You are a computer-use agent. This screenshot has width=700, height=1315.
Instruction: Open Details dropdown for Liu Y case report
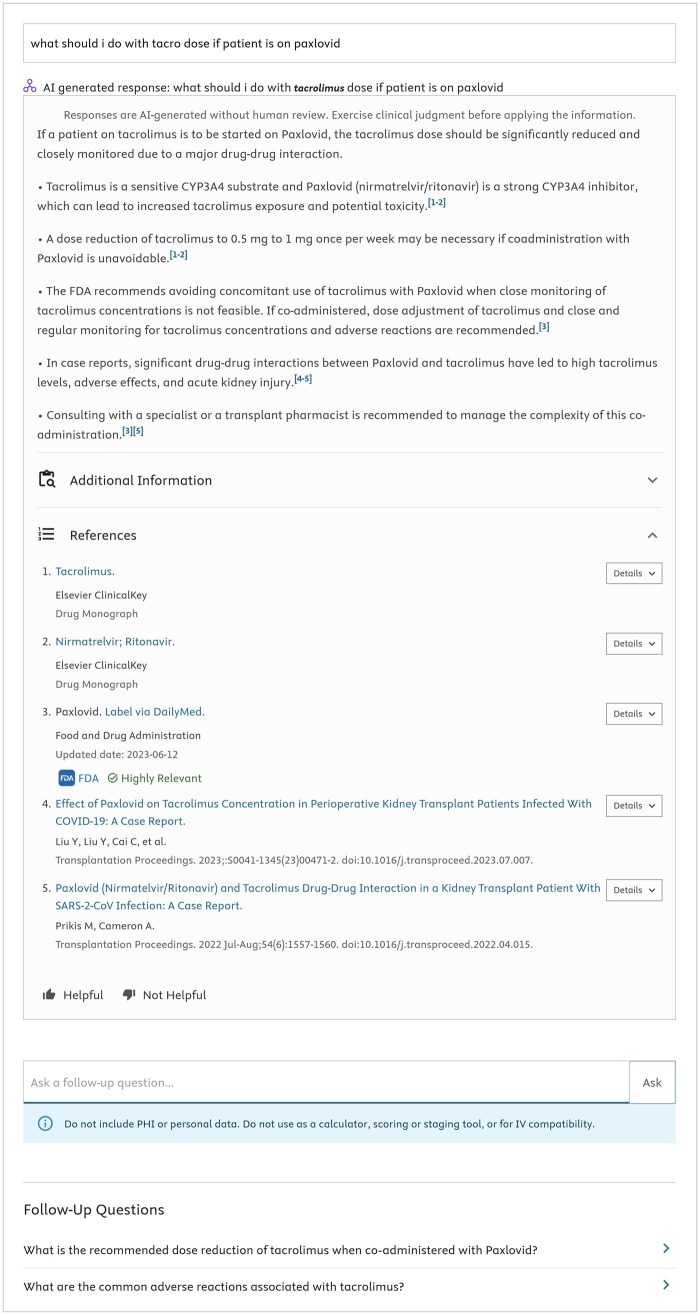click(x=633, y=805)
